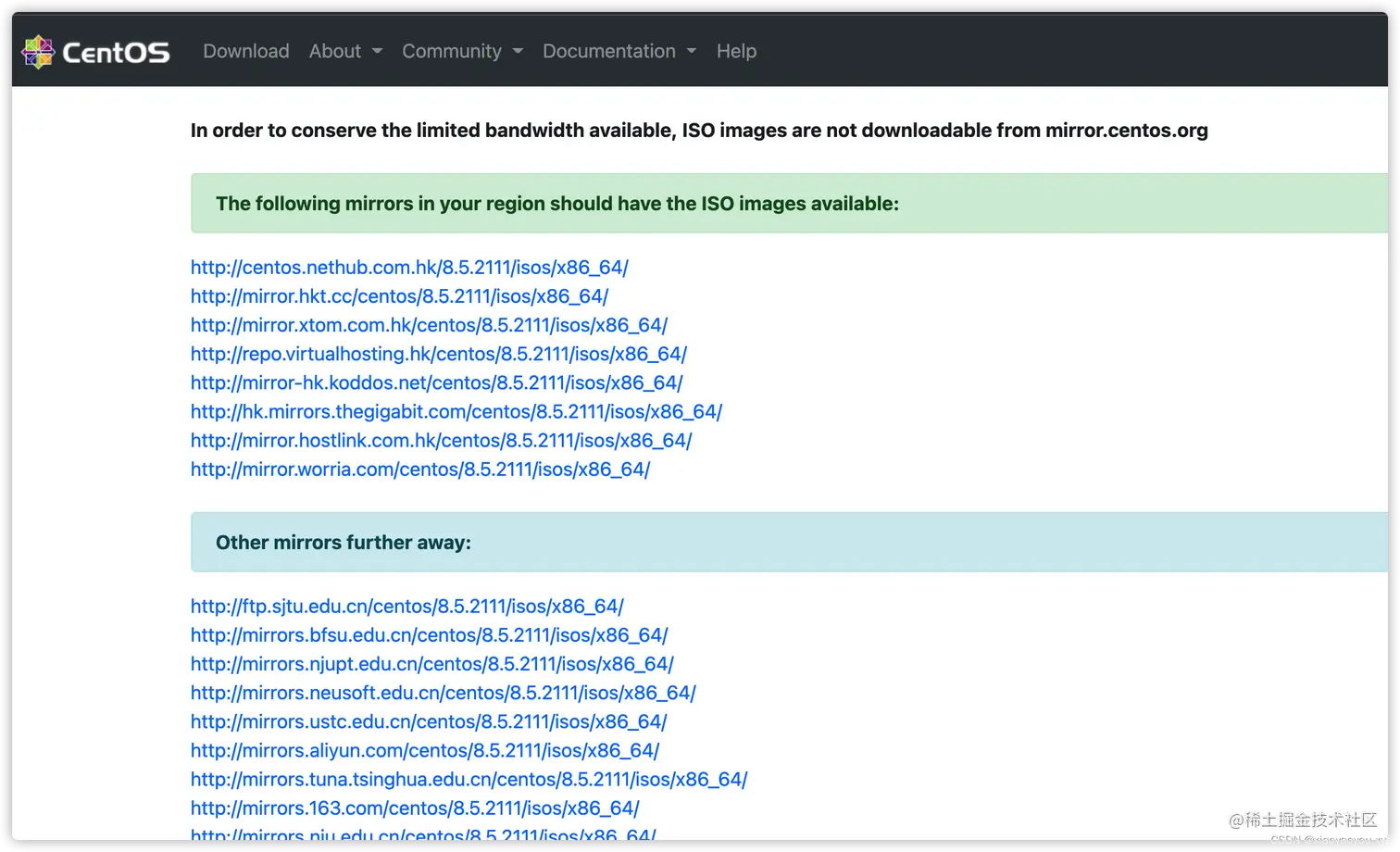Image resolution: width=1400 pixels, height=852 pixels.
Task: Open the ftp.sjtu.edu.cn mirror link
Action: (407, 607)
